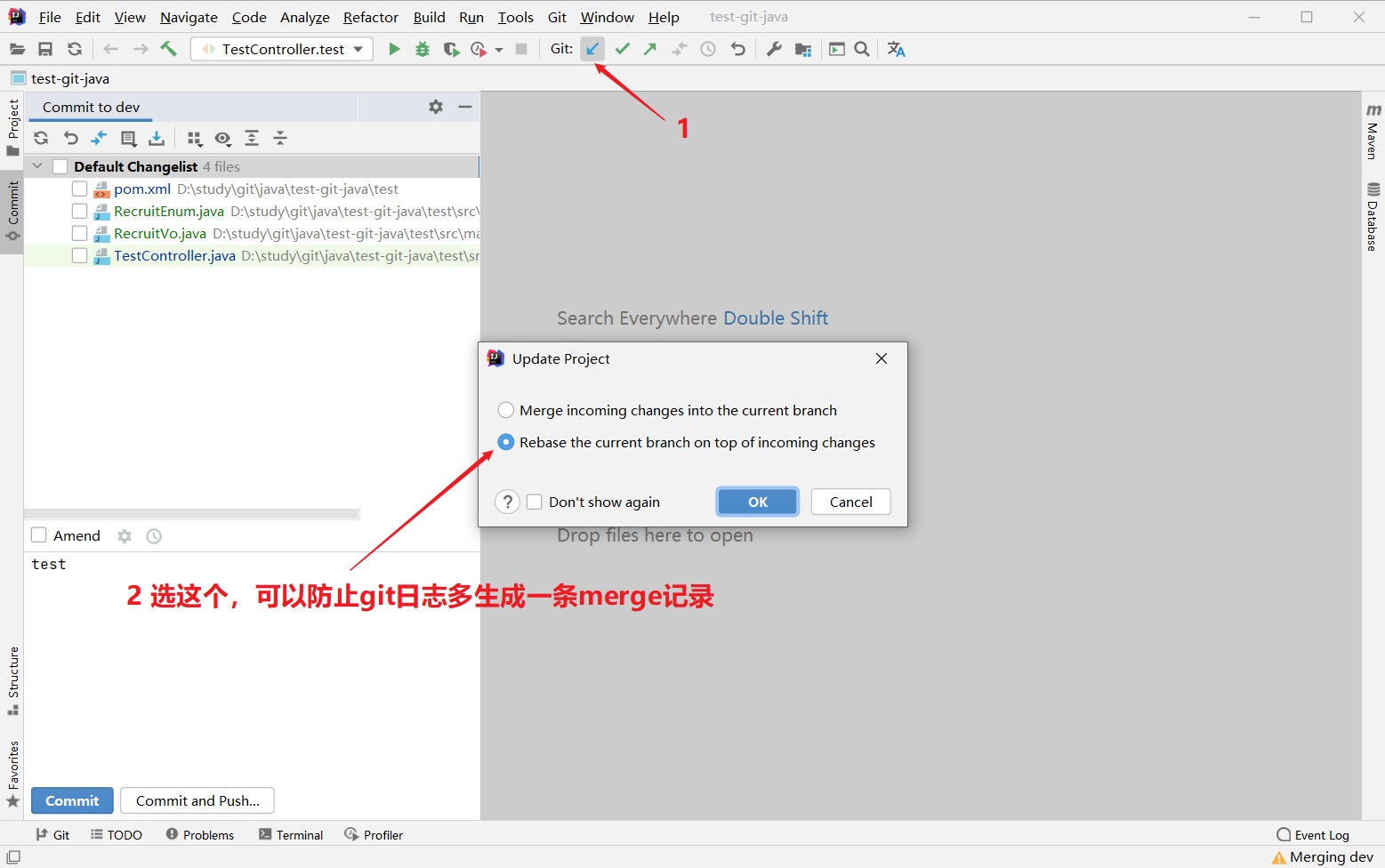Screen dimensions: 1385x868
Task: Open the Merging dev branch widget
Action: [1323, 857]
